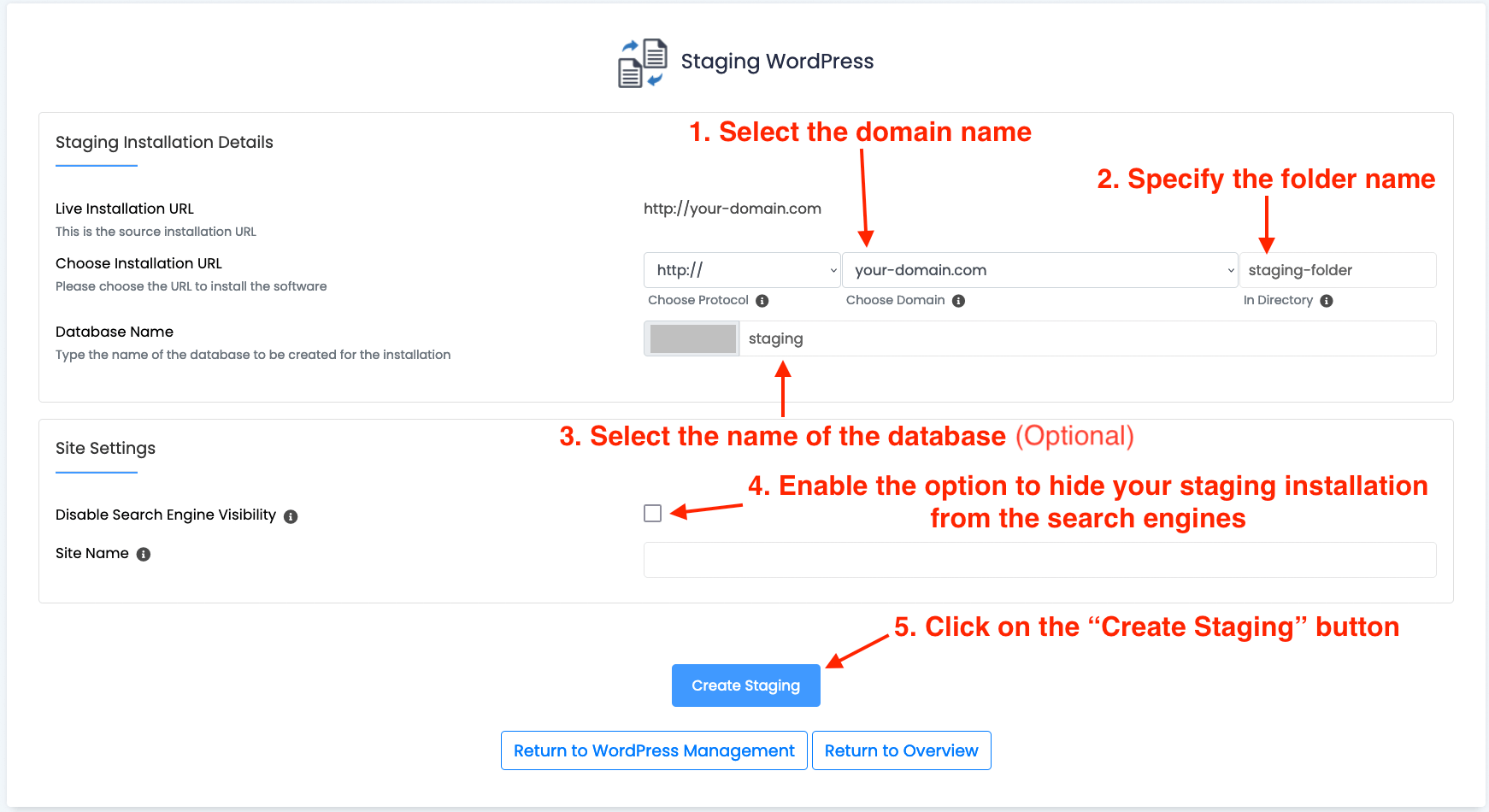
Task: Enable the Disable Search Engine Visibility checkbox
Action: [652, 513]
